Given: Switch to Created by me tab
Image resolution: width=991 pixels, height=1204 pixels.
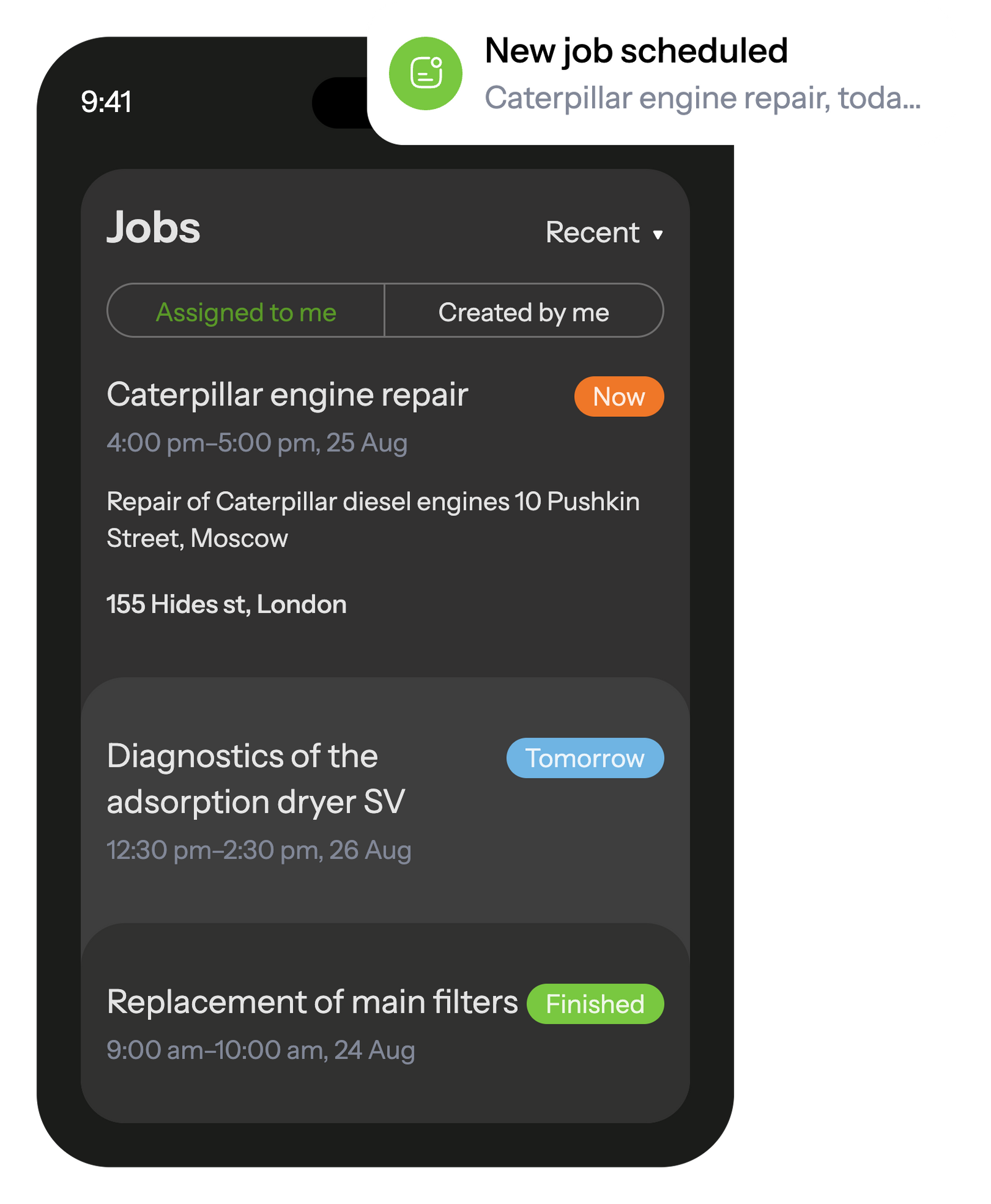Looking at the screenshot, I should (x=524, y=312).
